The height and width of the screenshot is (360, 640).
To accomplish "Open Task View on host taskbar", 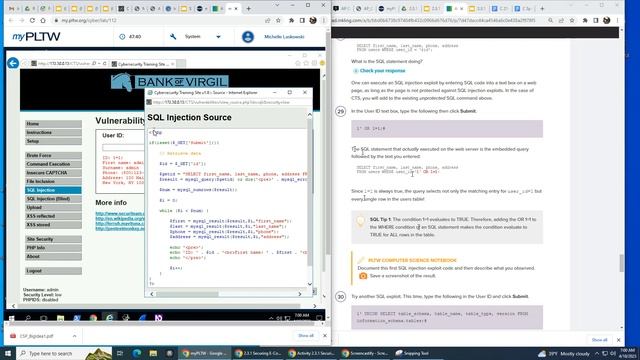I will click(120, 353).
